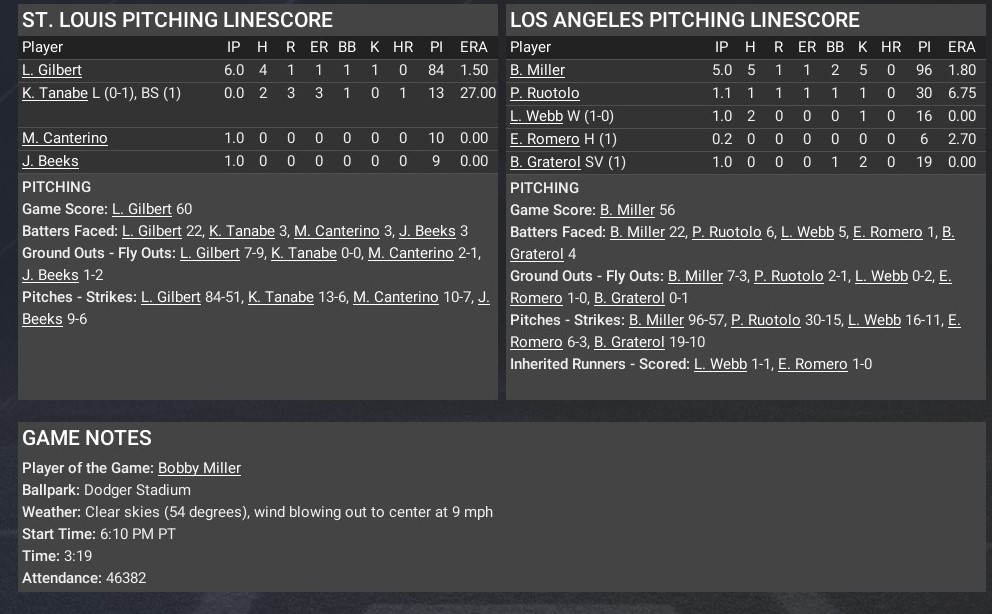
Task: Open B. Graterol in Los Angeles Pitches - Strikes
Action: point(629,342)
